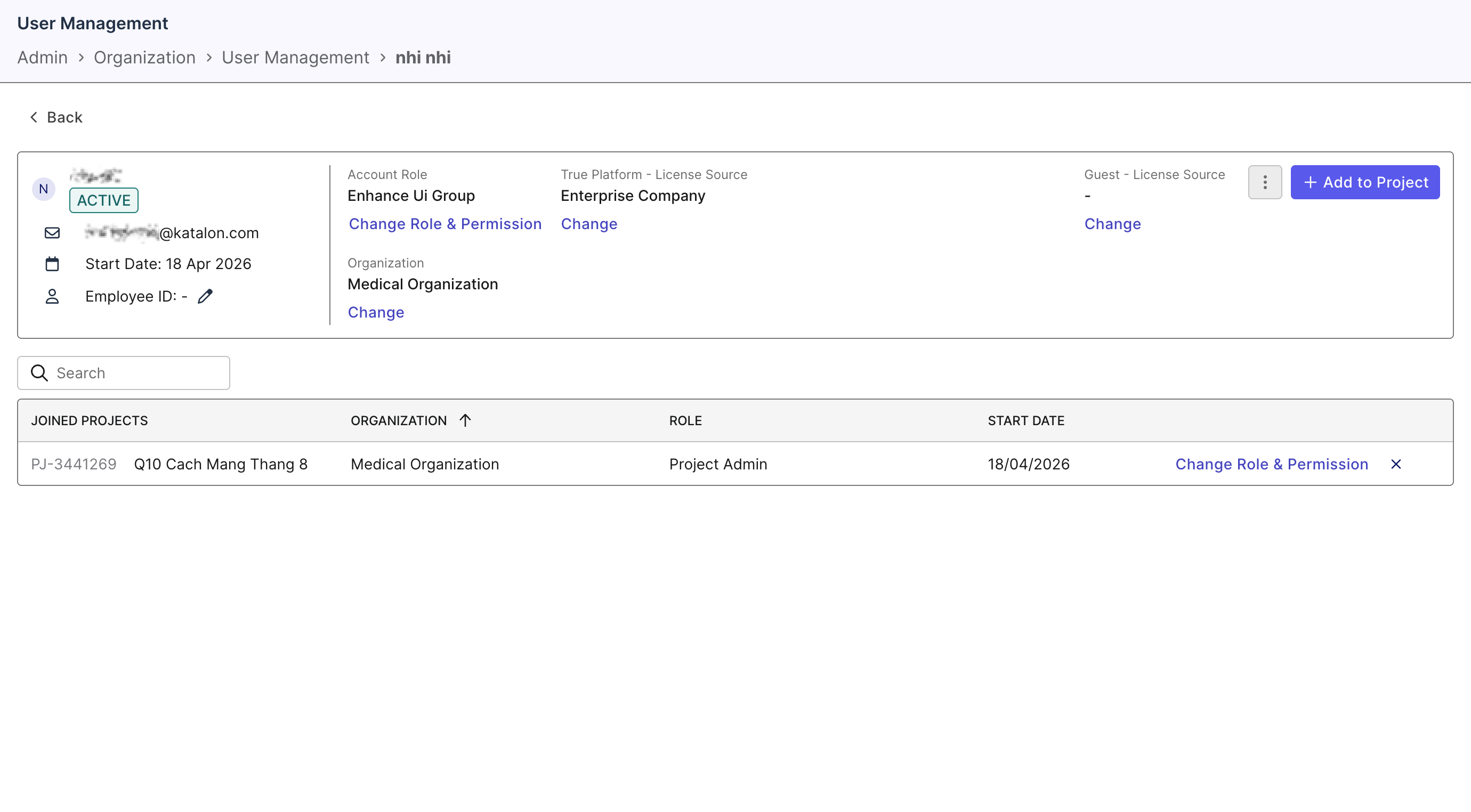Click the Back arrow icon

(x=34, y=117)
